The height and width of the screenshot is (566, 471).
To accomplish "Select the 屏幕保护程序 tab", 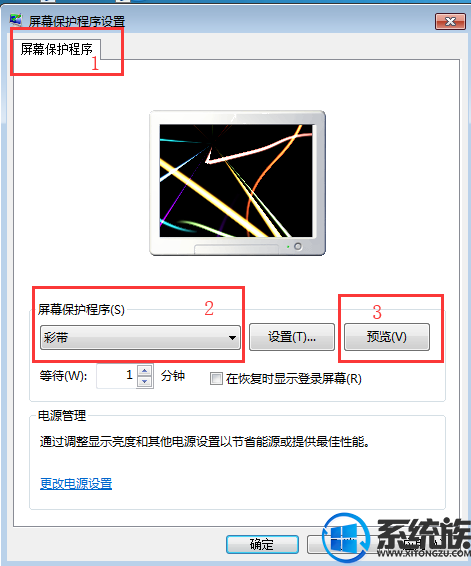I will (x=57, y=49).
